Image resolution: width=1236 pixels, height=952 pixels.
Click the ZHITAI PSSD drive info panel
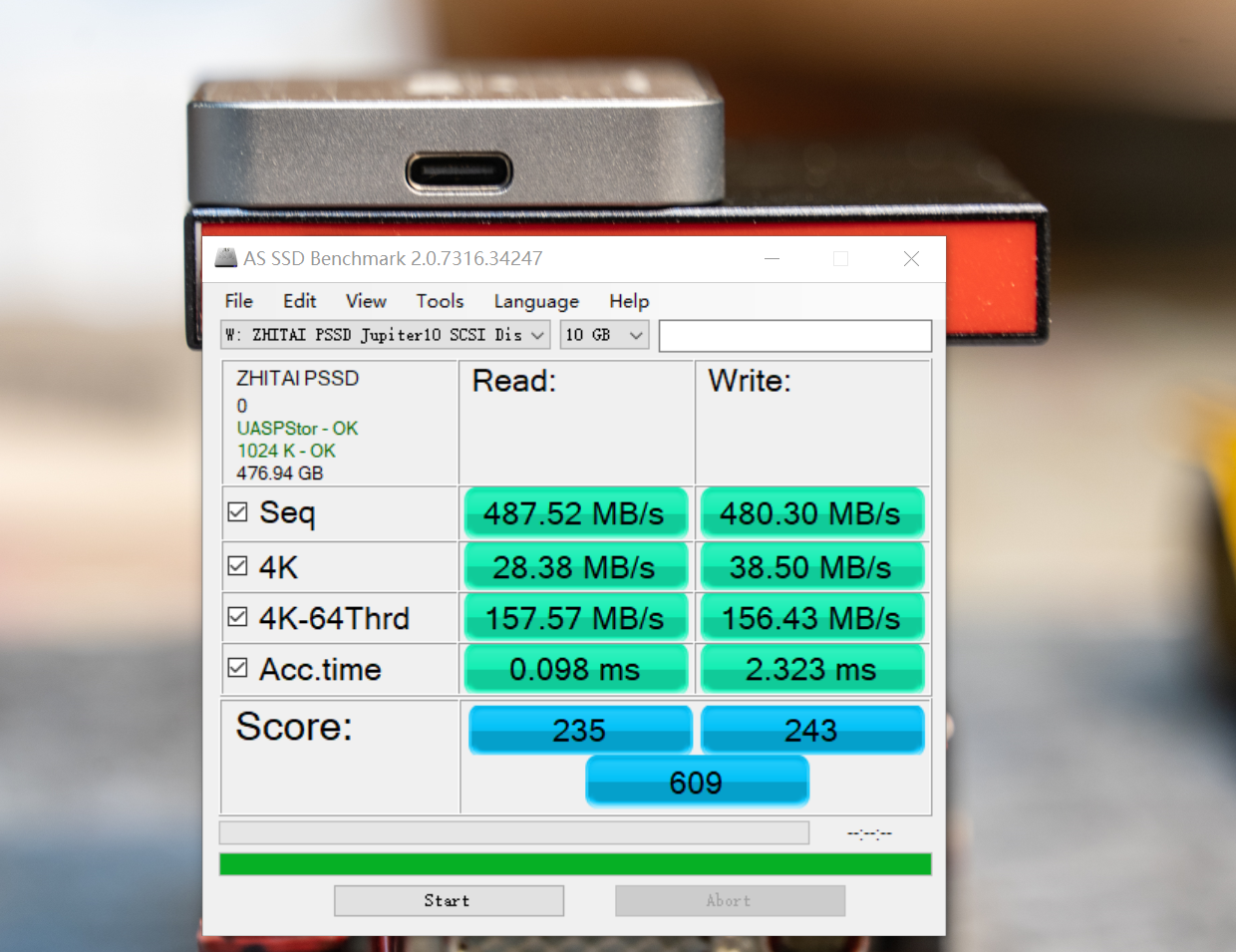pos(339,424)
